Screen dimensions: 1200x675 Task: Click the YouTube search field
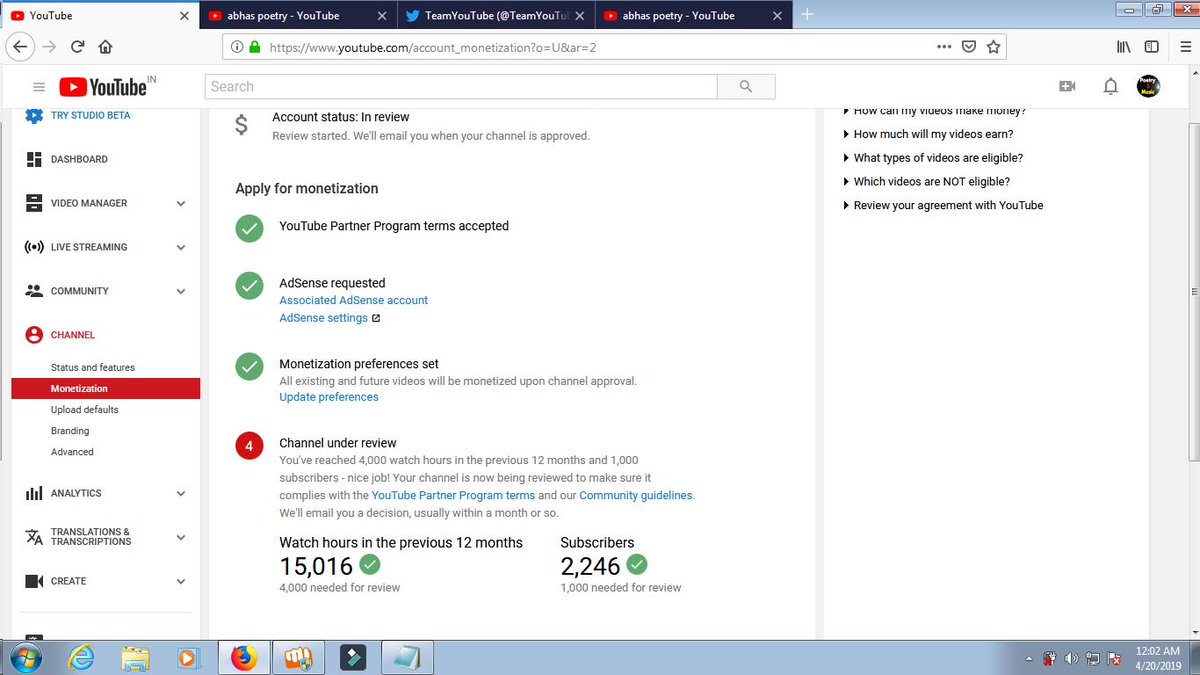click(x=461, y=87)
